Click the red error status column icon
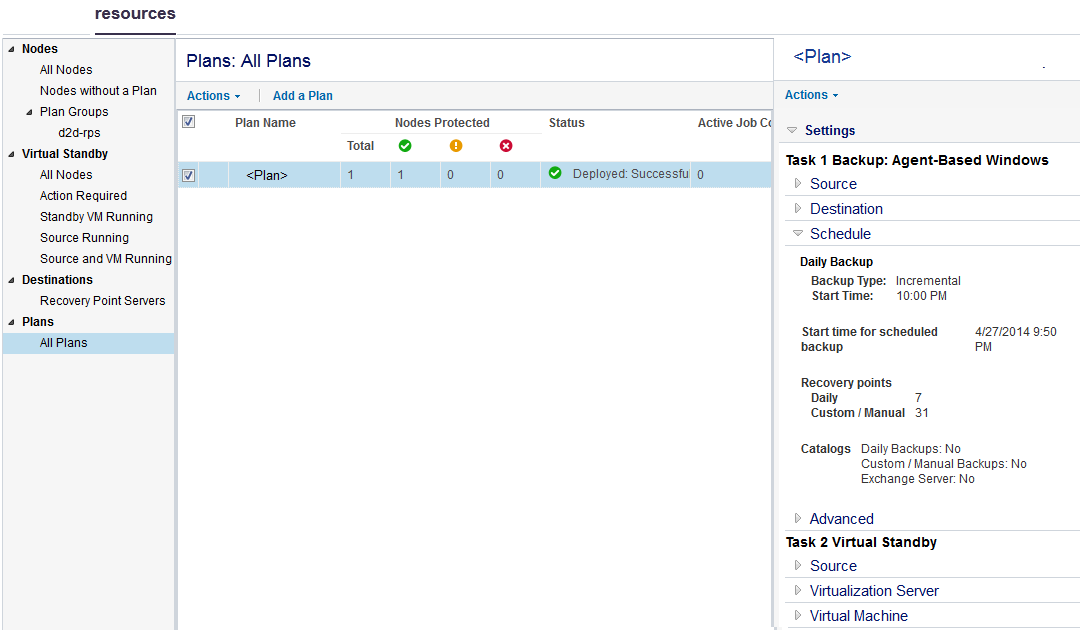This screenshot has height=630, width=1080. tap(506, 146)
